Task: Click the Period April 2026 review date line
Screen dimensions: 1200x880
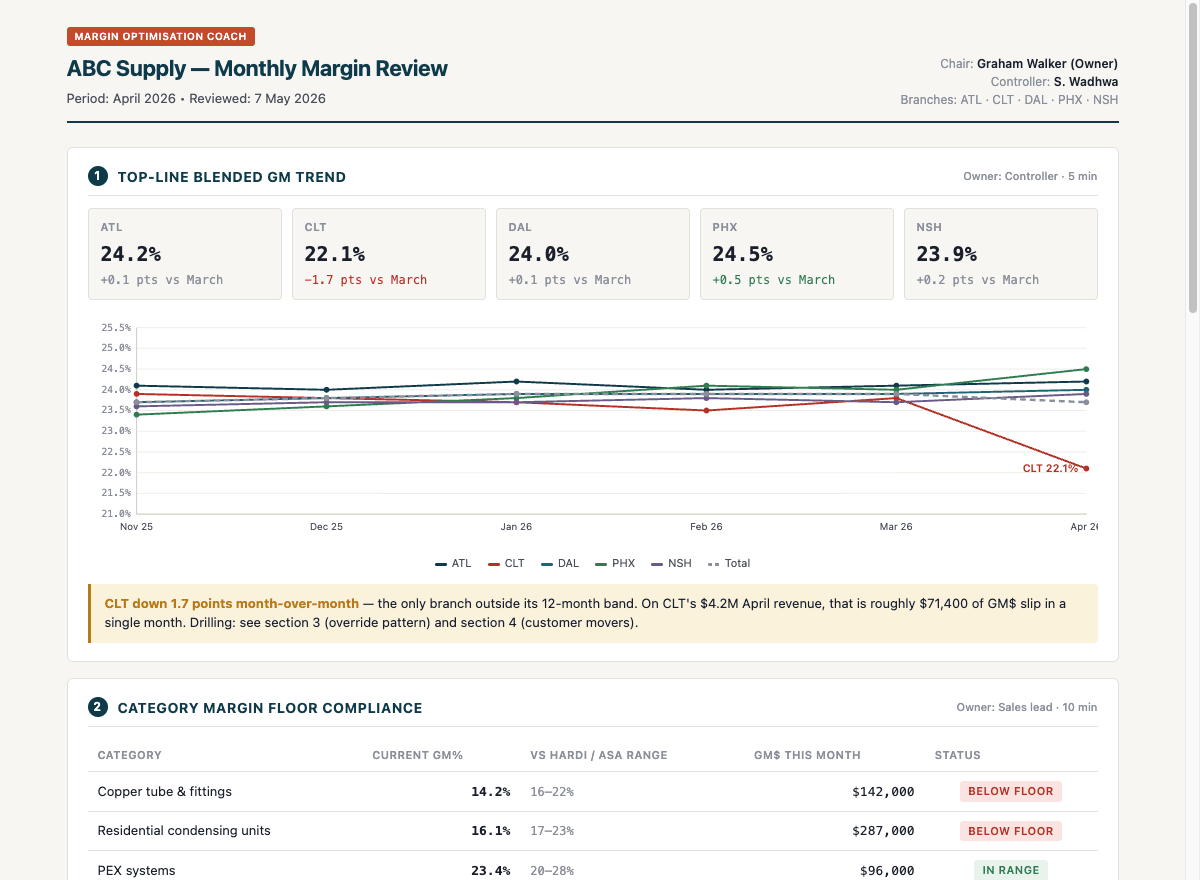Action: pos(196,99)
